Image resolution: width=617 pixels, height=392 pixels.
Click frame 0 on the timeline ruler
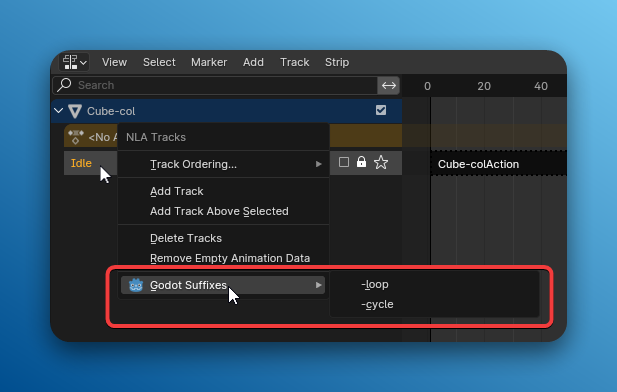point(427,86)
